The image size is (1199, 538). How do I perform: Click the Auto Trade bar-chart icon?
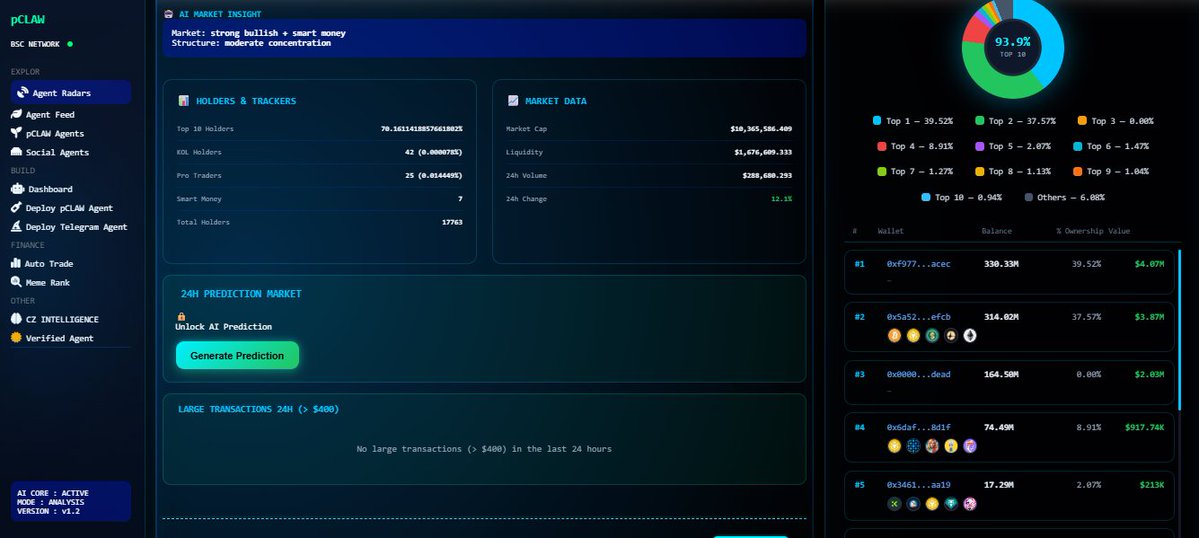(x=16, y=264)
